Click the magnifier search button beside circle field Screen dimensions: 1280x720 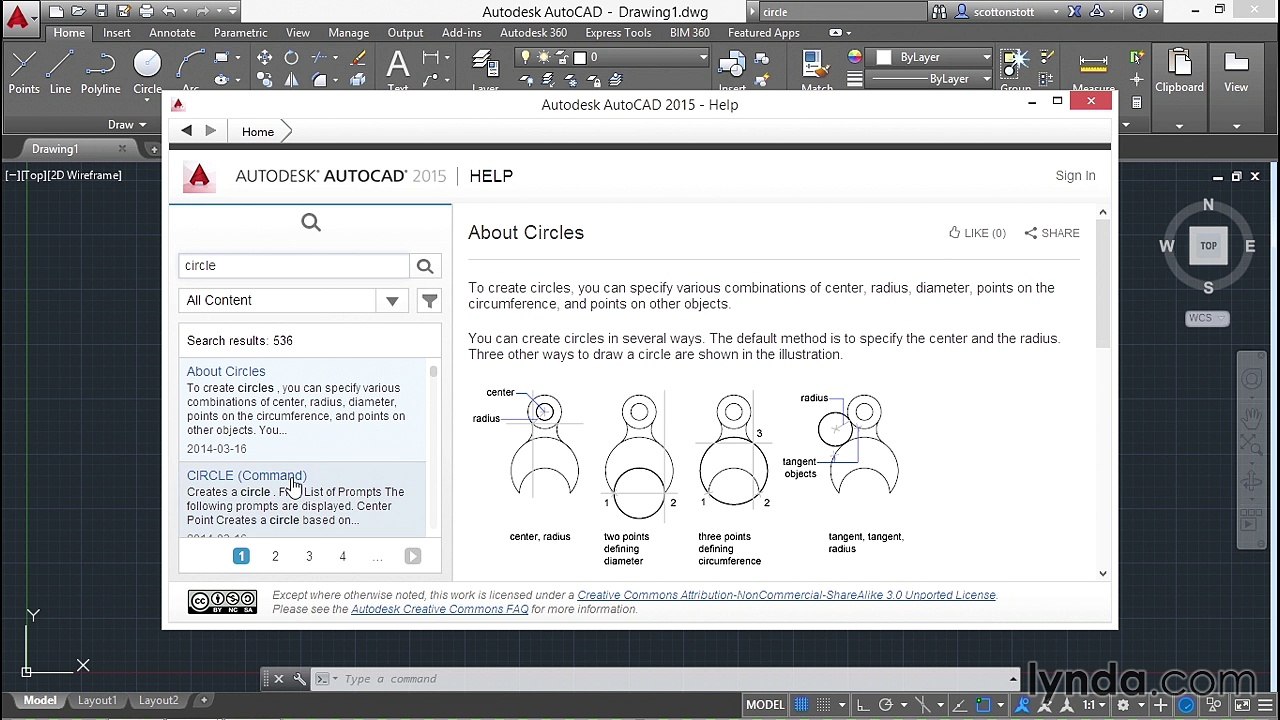[425, 266]
